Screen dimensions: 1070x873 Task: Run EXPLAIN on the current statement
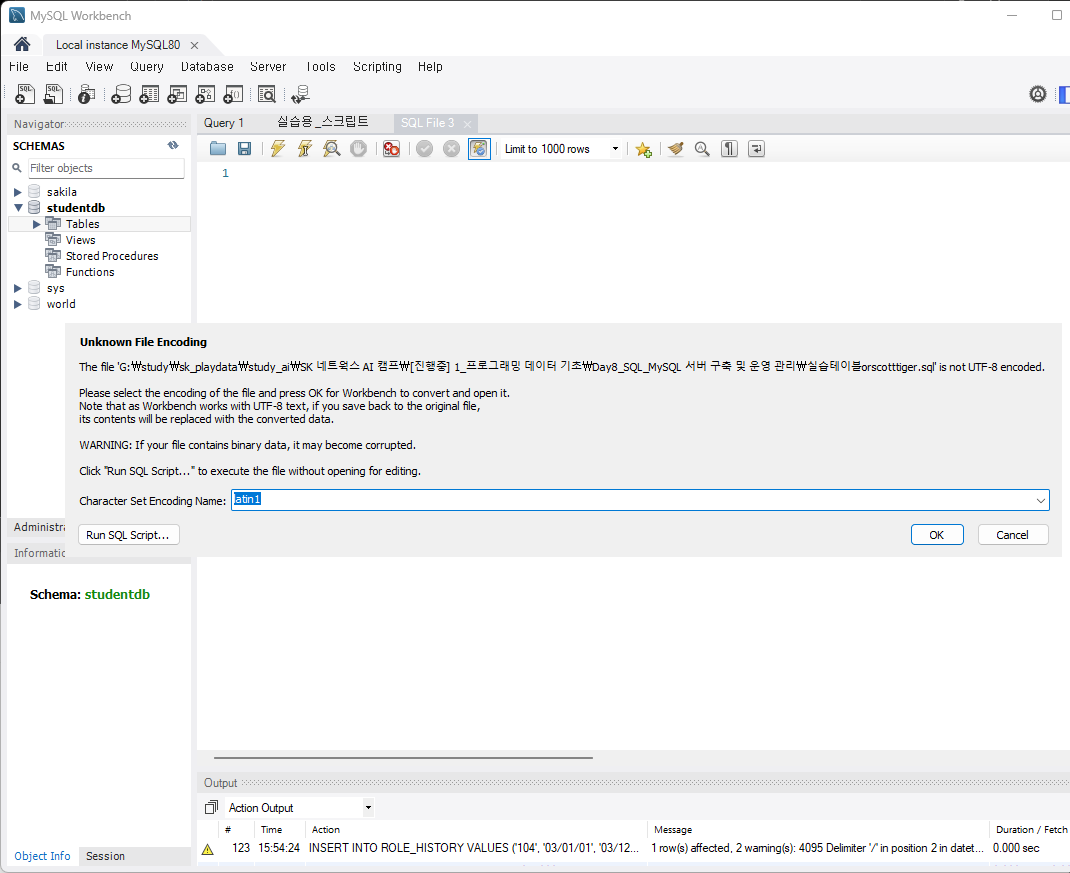click(x=332, y=149)
